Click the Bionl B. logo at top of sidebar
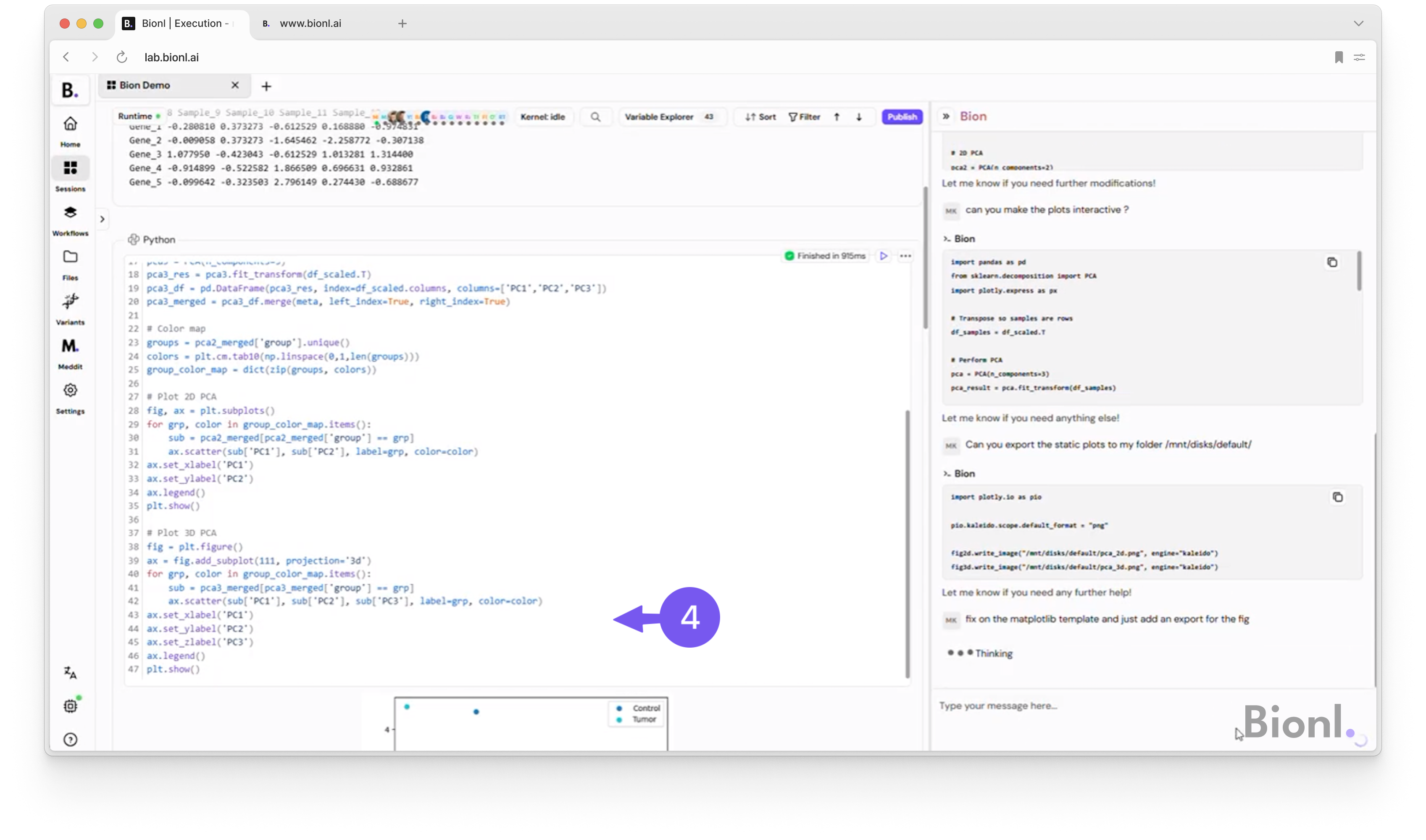The image size is (1426, 840). pyautogui.click(x=70, y=90)
